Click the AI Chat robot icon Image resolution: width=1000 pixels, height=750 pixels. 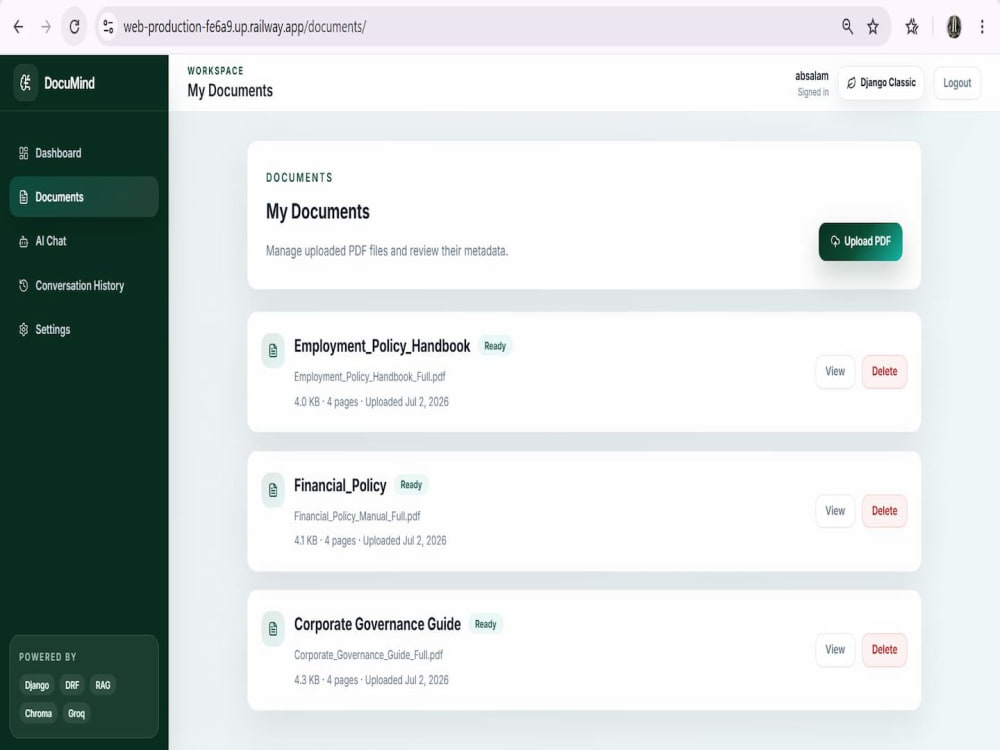24,241
